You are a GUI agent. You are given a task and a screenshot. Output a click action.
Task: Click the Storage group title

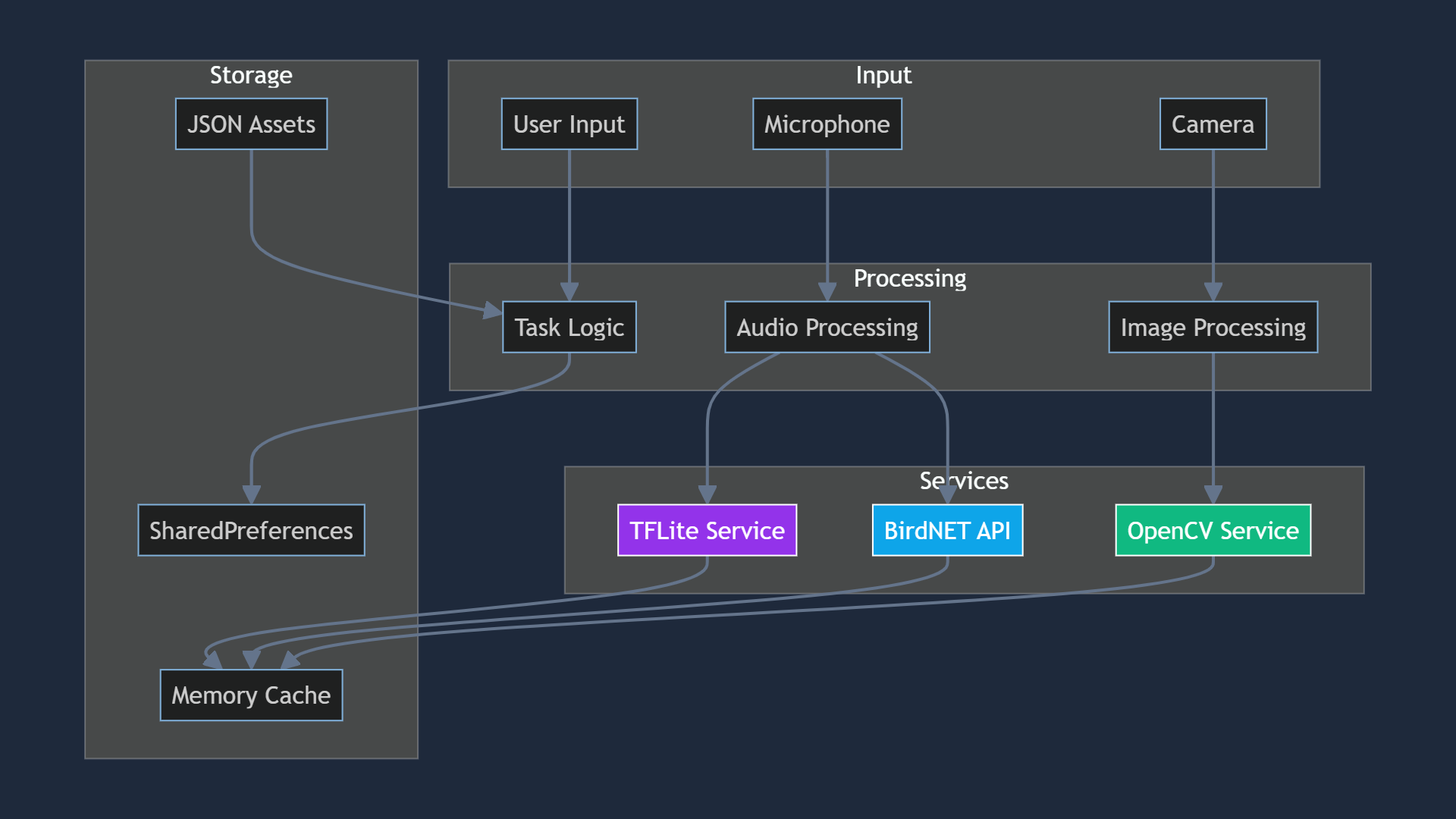pyautogui.click(x=251, y=76)
